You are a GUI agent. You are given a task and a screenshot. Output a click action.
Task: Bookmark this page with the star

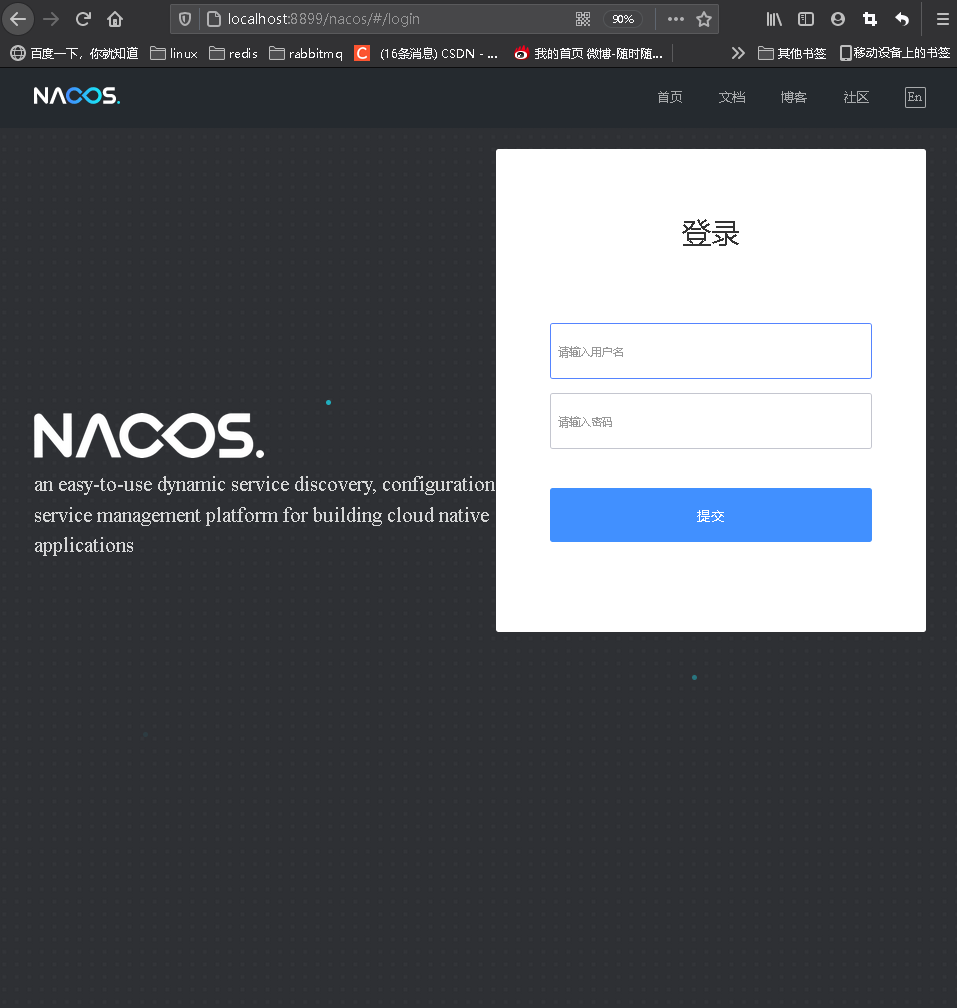point(704,19)
